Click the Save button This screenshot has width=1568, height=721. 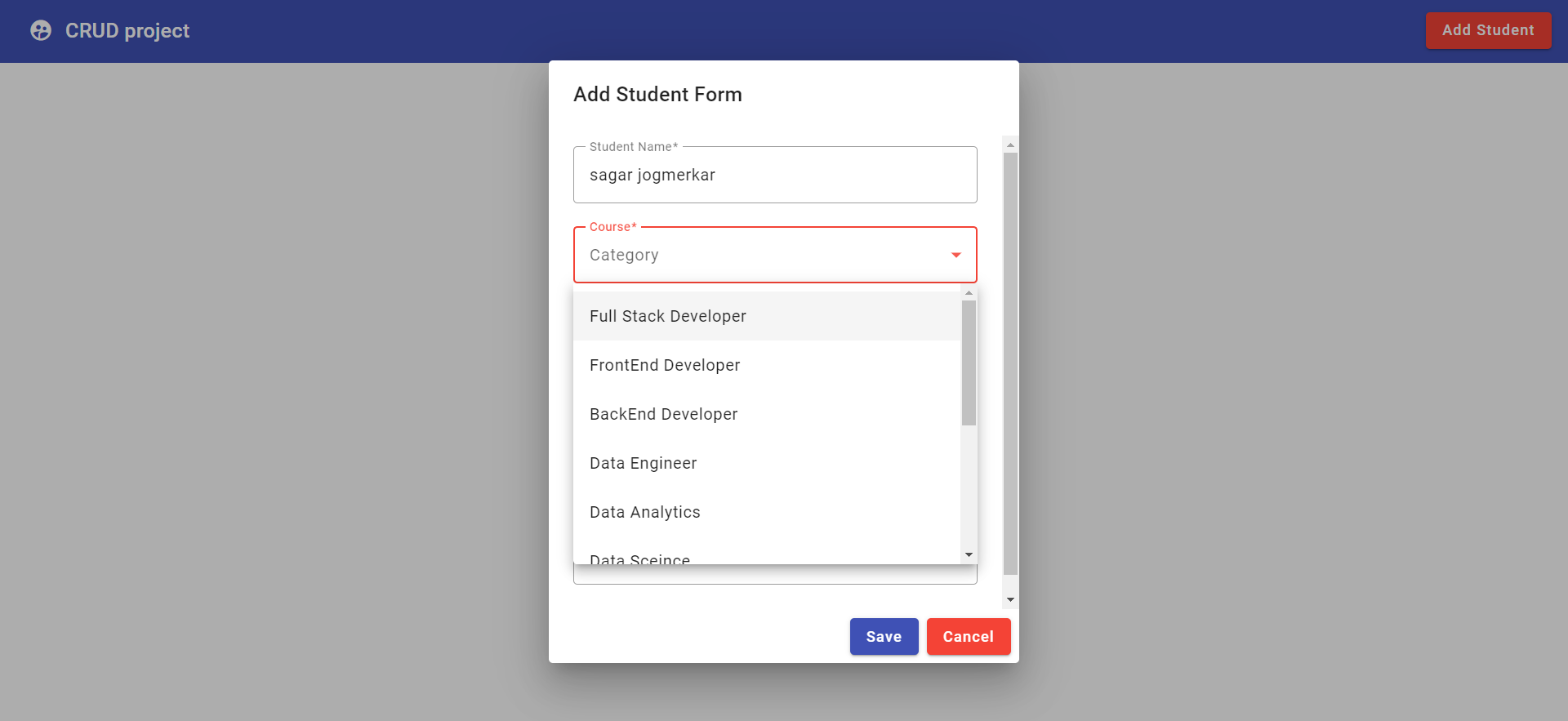(x=884, y=636)
